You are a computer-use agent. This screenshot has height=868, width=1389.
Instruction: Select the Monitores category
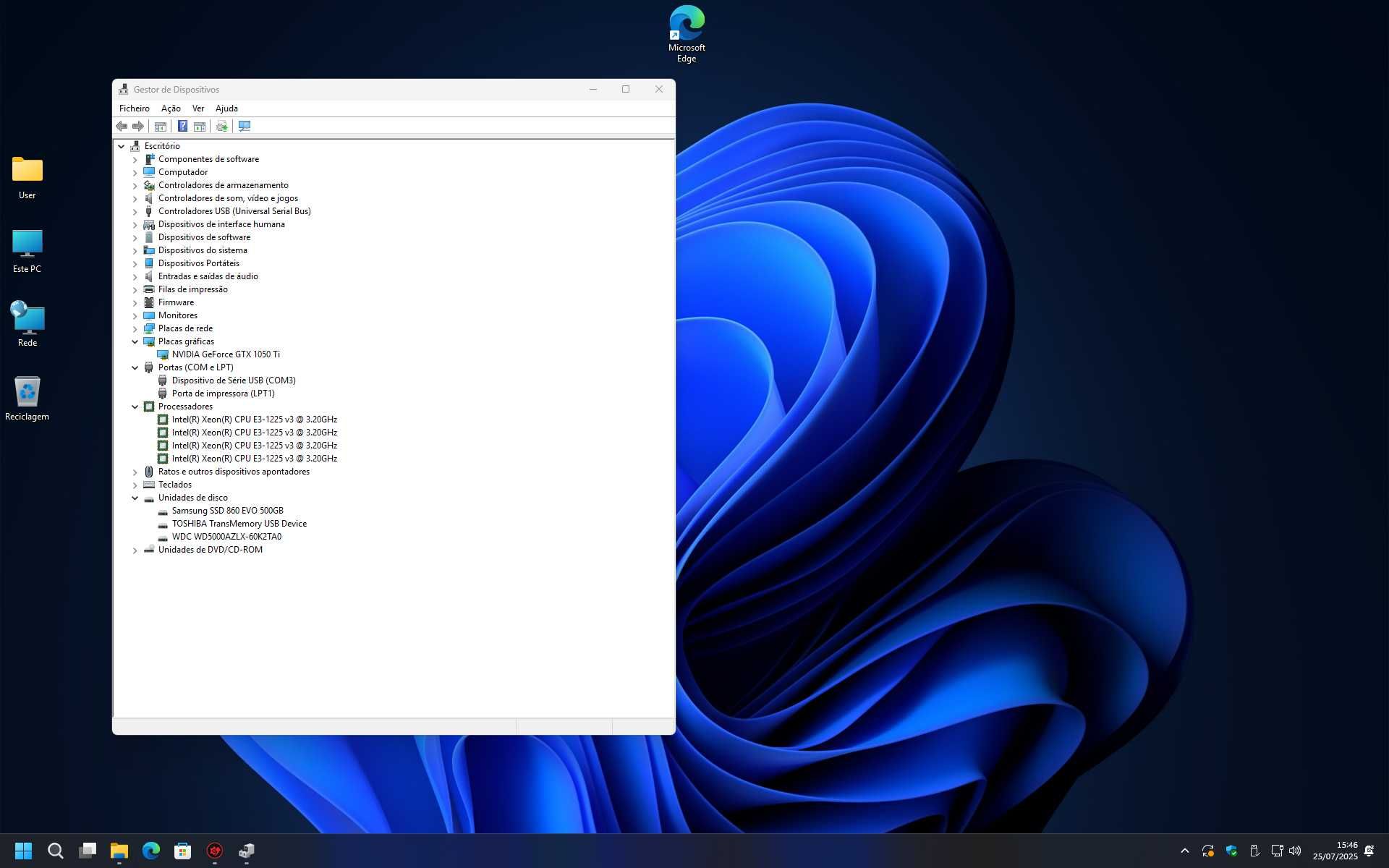coord(178,315)
